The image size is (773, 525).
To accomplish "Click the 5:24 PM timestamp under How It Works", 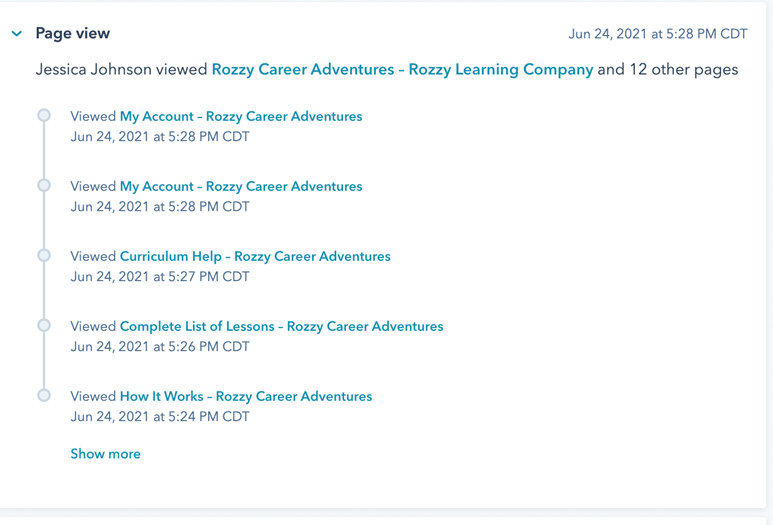I will tap(160, 417).
